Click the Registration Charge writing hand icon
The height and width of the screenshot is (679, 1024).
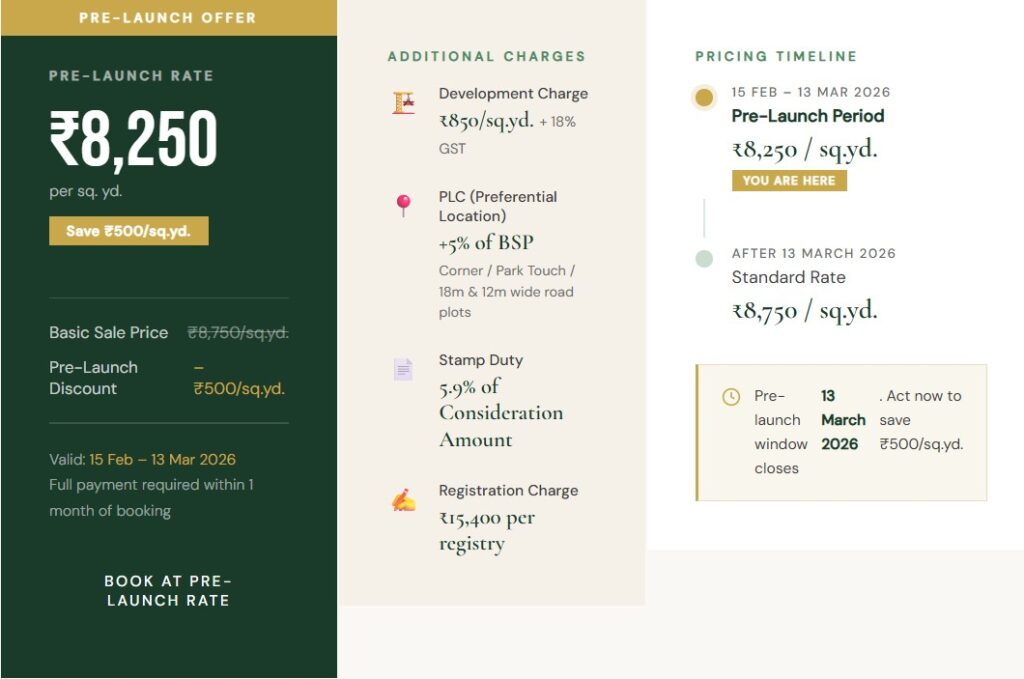(x=403, y=500)
